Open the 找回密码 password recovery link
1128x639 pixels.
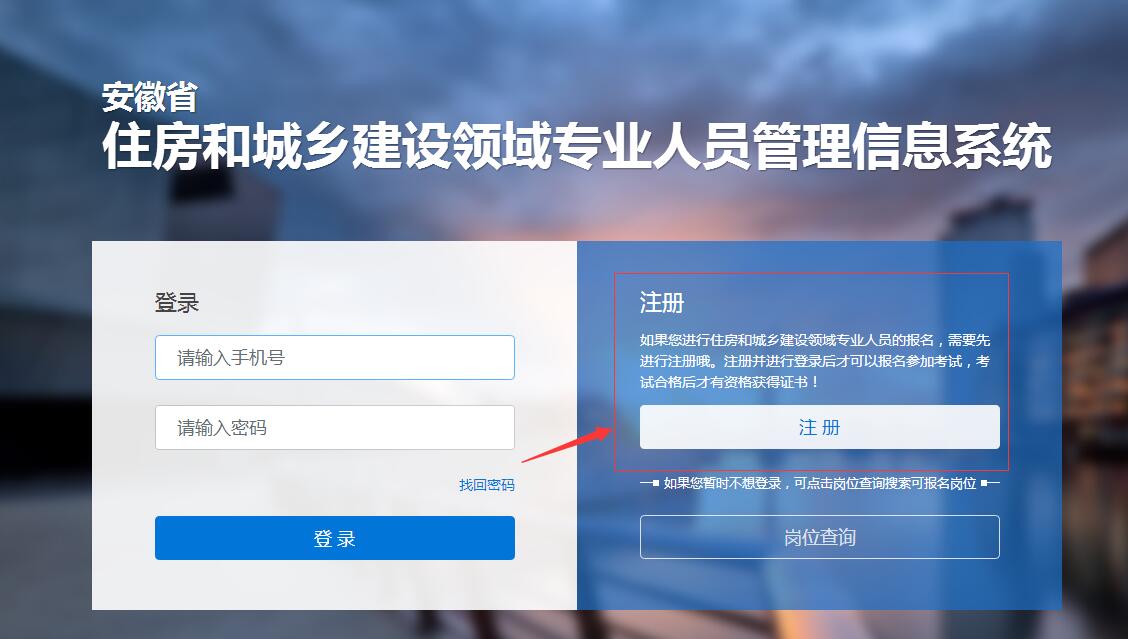(x=487, y=485)
